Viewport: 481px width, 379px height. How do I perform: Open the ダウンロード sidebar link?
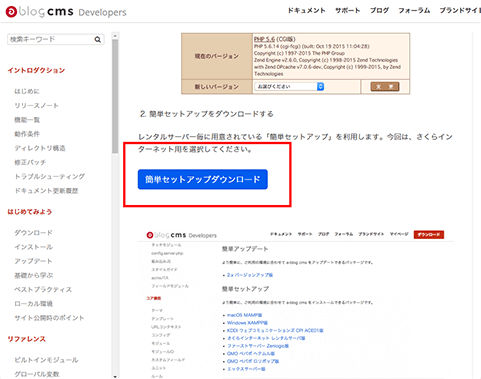[x=33, y=233]
